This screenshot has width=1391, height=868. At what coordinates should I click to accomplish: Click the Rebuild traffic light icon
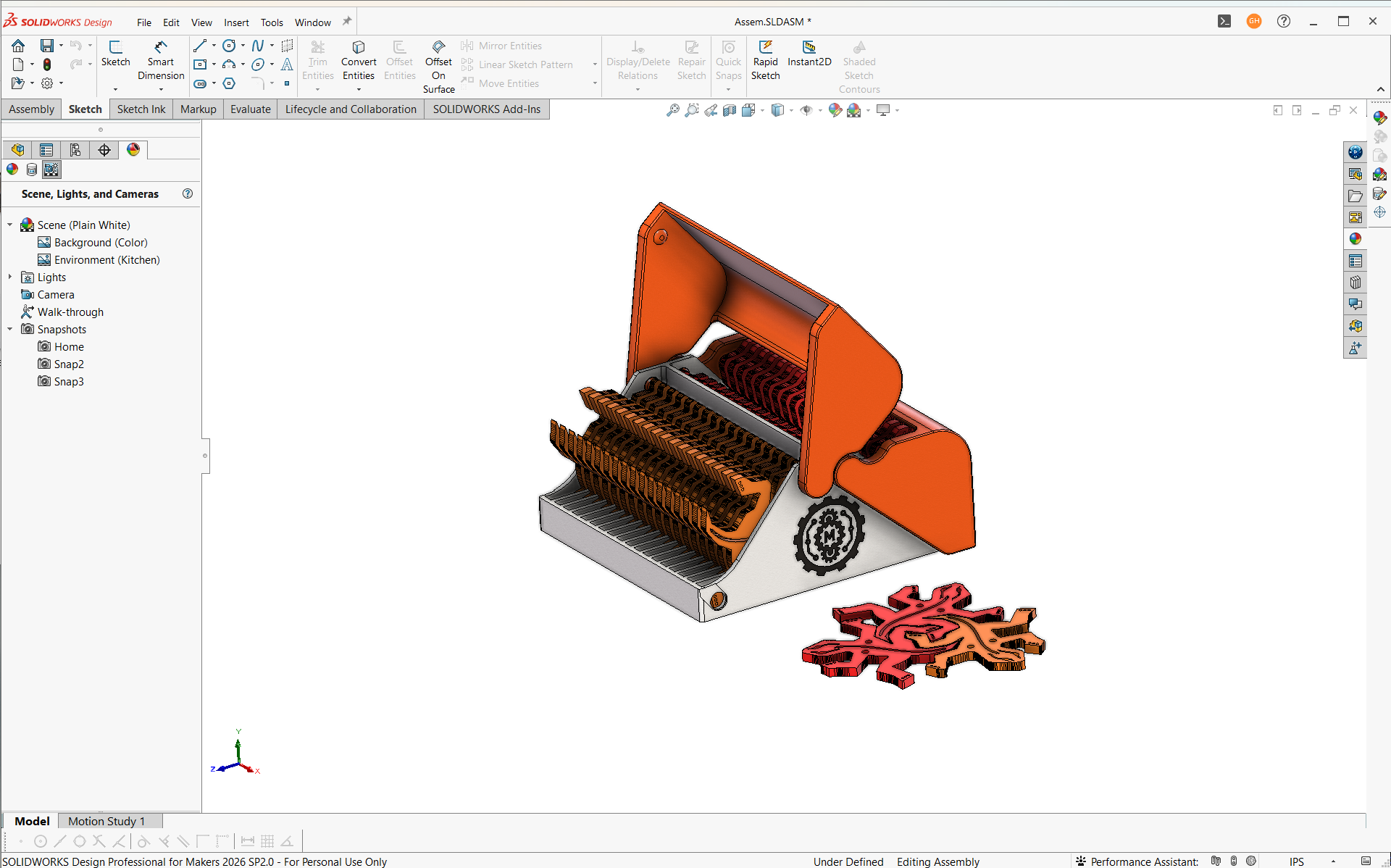pyautogui.click(x=47, y=64)
